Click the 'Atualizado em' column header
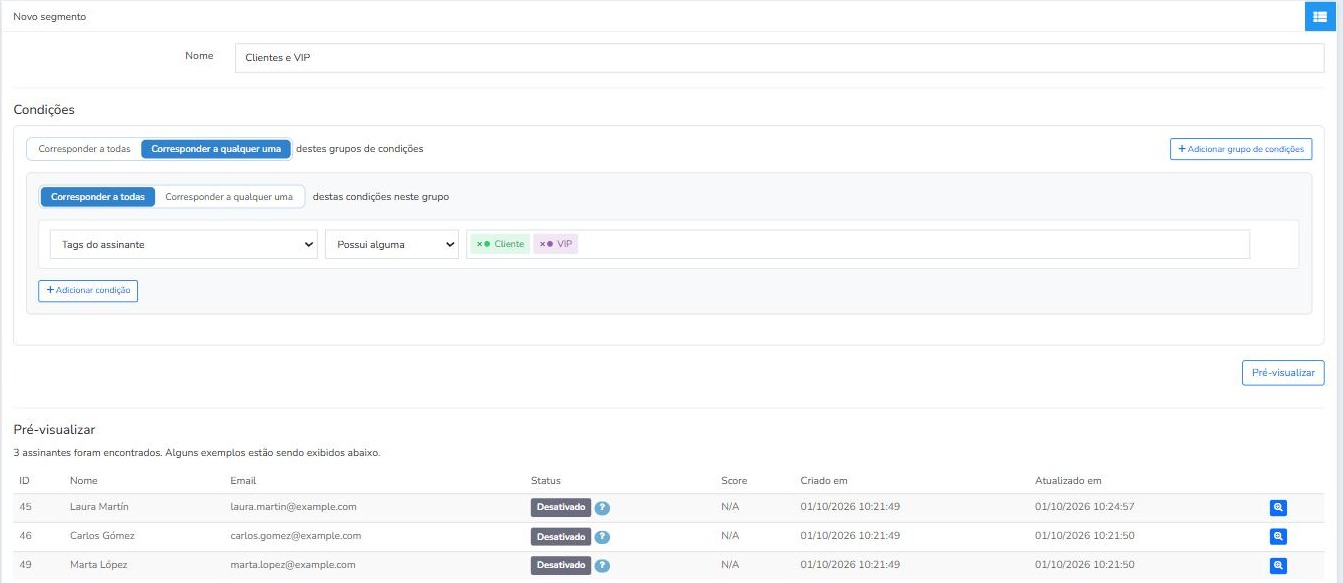The height and width of the screenshot is (583, 1343). 1068,481
